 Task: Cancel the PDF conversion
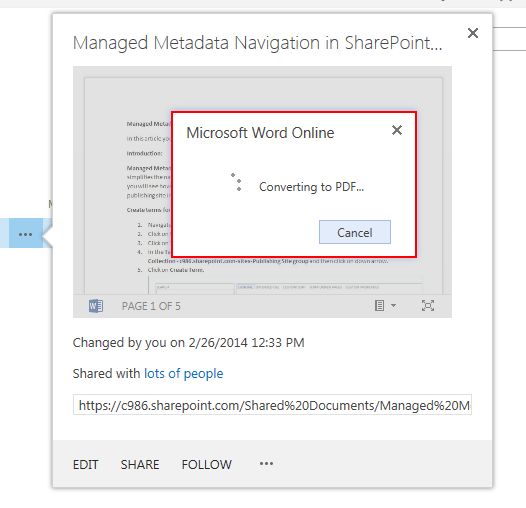click(x=355, y=232)
